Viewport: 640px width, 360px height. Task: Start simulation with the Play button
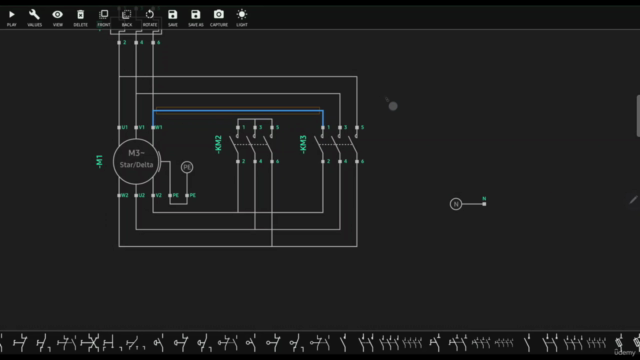point(11,18)
